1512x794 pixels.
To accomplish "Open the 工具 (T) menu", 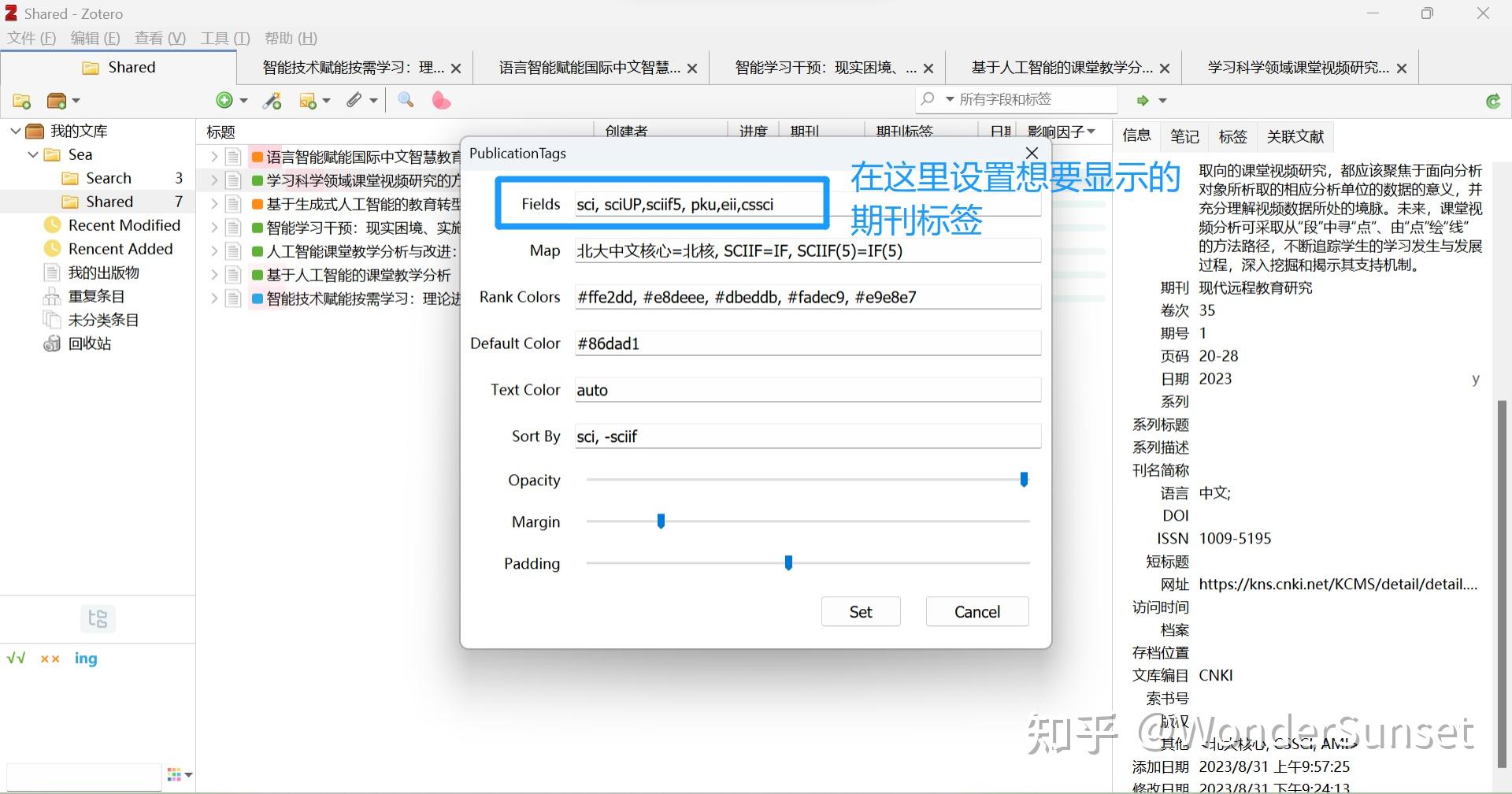I will pos(225,38).
